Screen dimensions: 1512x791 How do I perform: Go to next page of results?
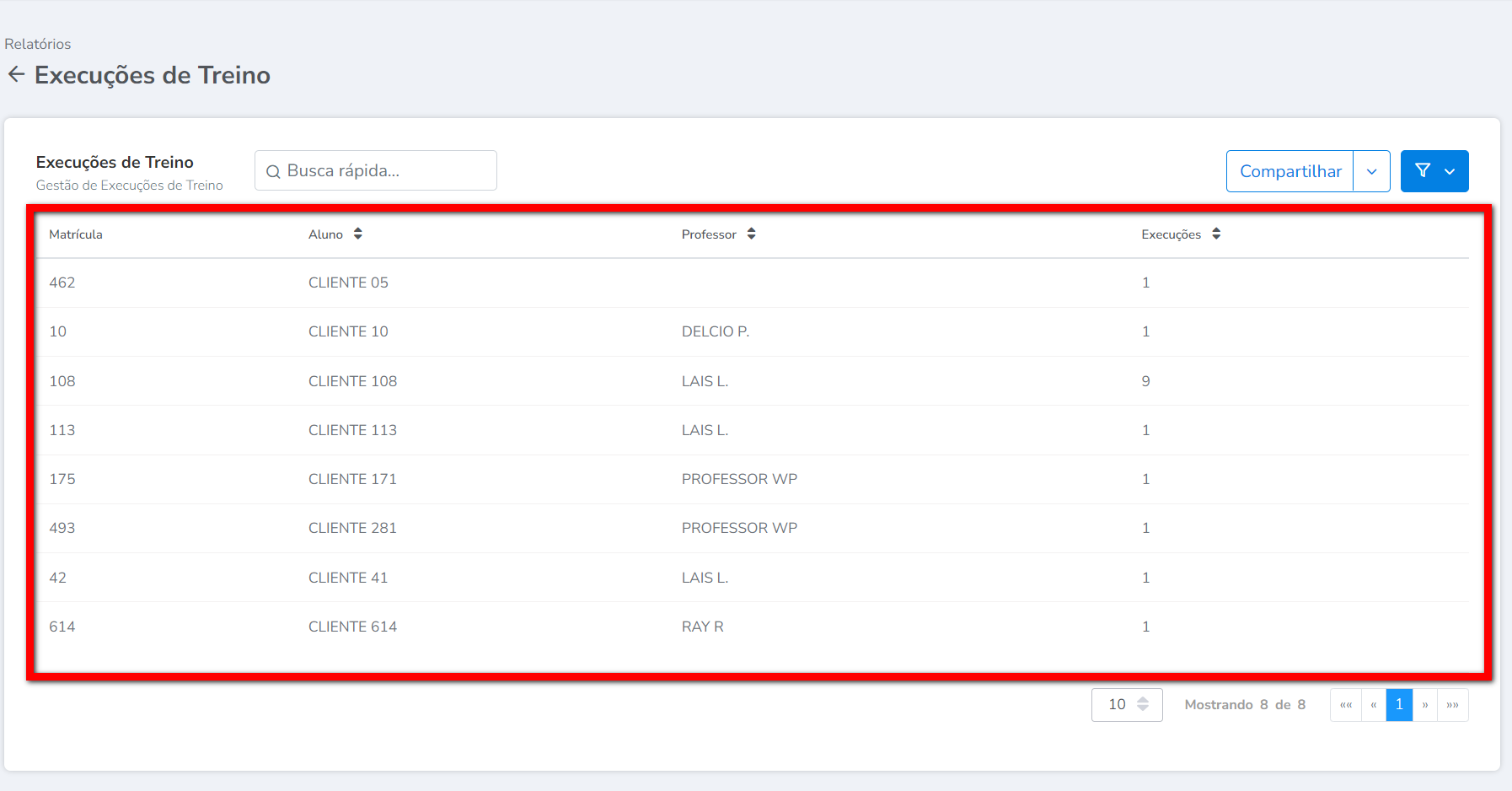pyautogui.click(x=1425, y=705)
